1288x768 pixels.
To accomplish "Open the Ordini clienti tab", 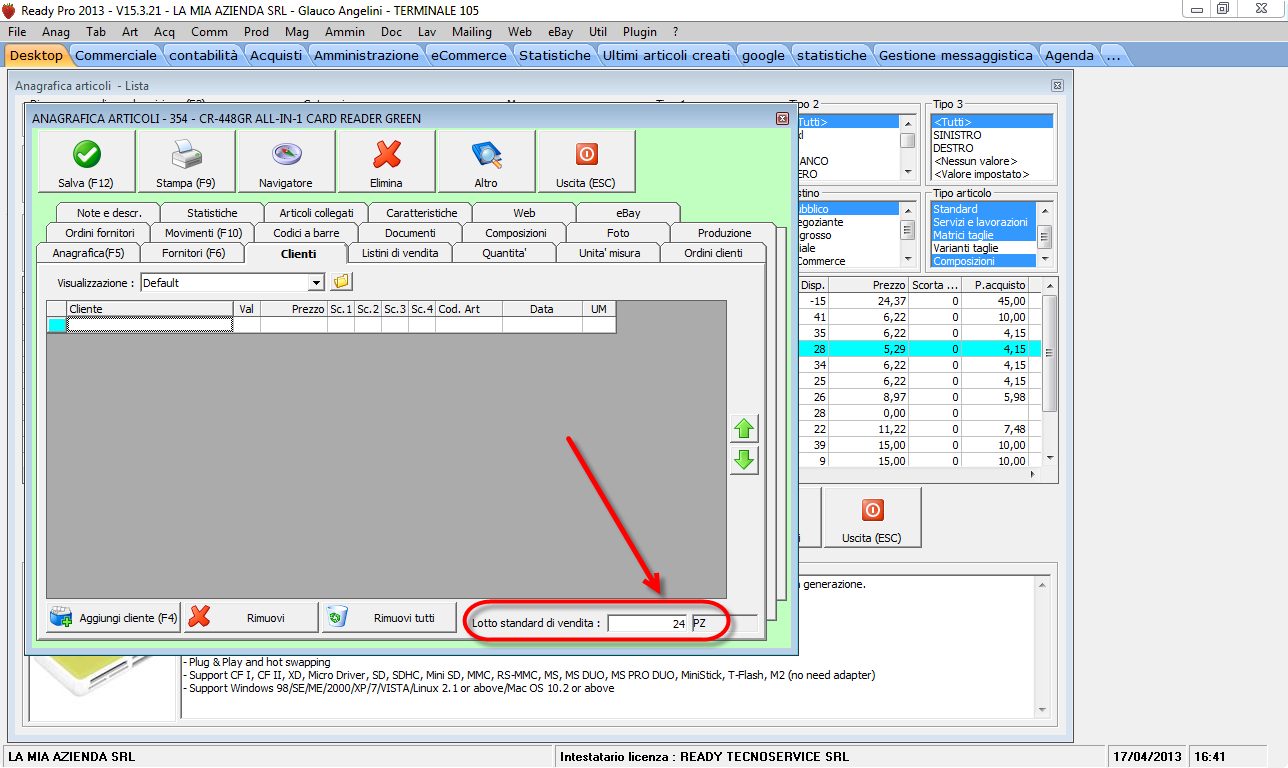I will coord(713,253).
